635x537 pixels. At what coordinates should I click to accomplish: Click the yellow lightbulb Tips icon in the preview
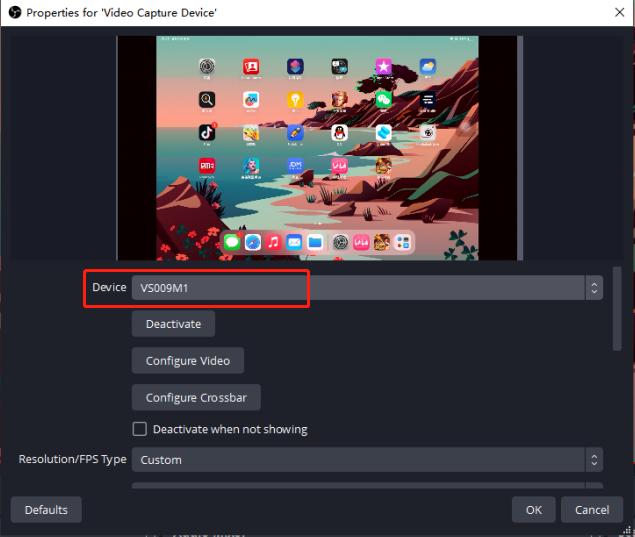[x=295, y=100]
